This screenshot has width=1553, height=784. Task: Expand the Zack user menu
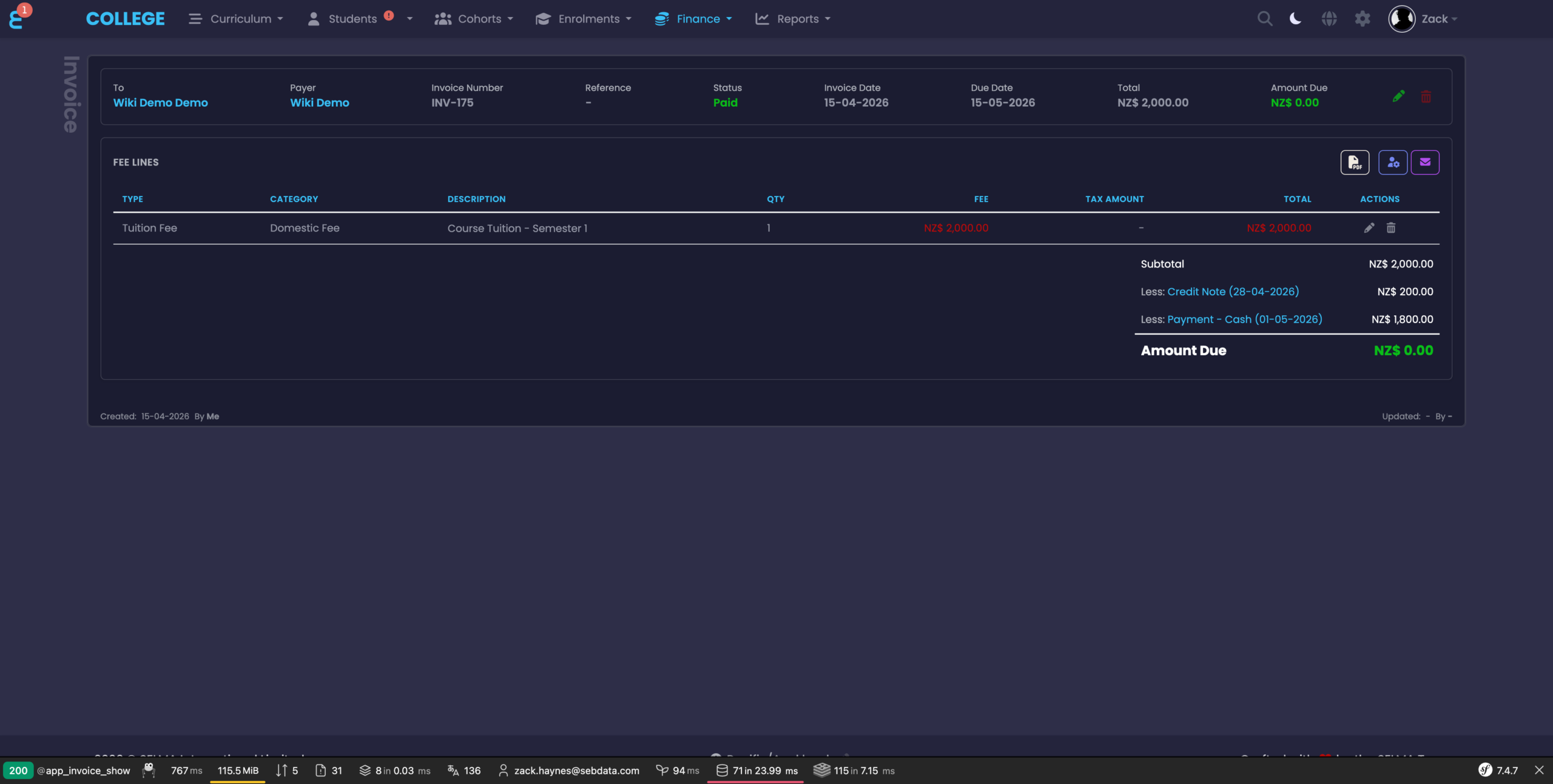pos(1423,19)
